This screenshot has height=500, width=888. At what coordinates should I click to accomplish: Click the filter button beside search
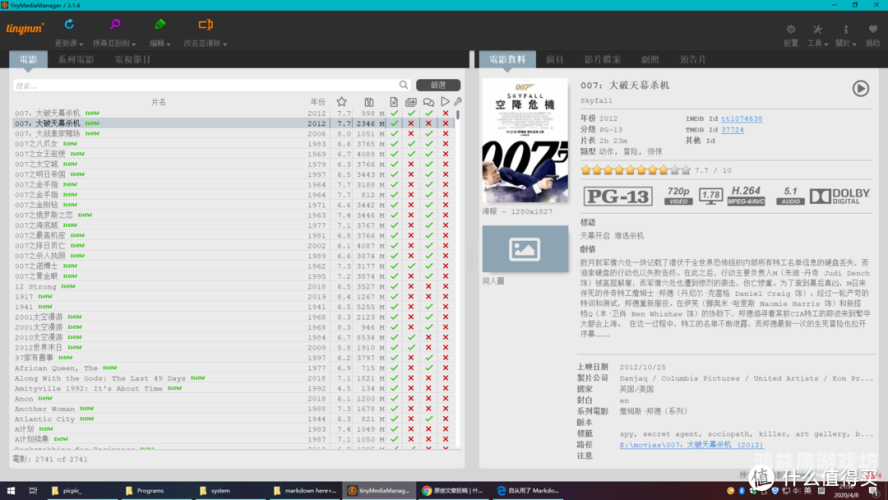pos(438,85)
